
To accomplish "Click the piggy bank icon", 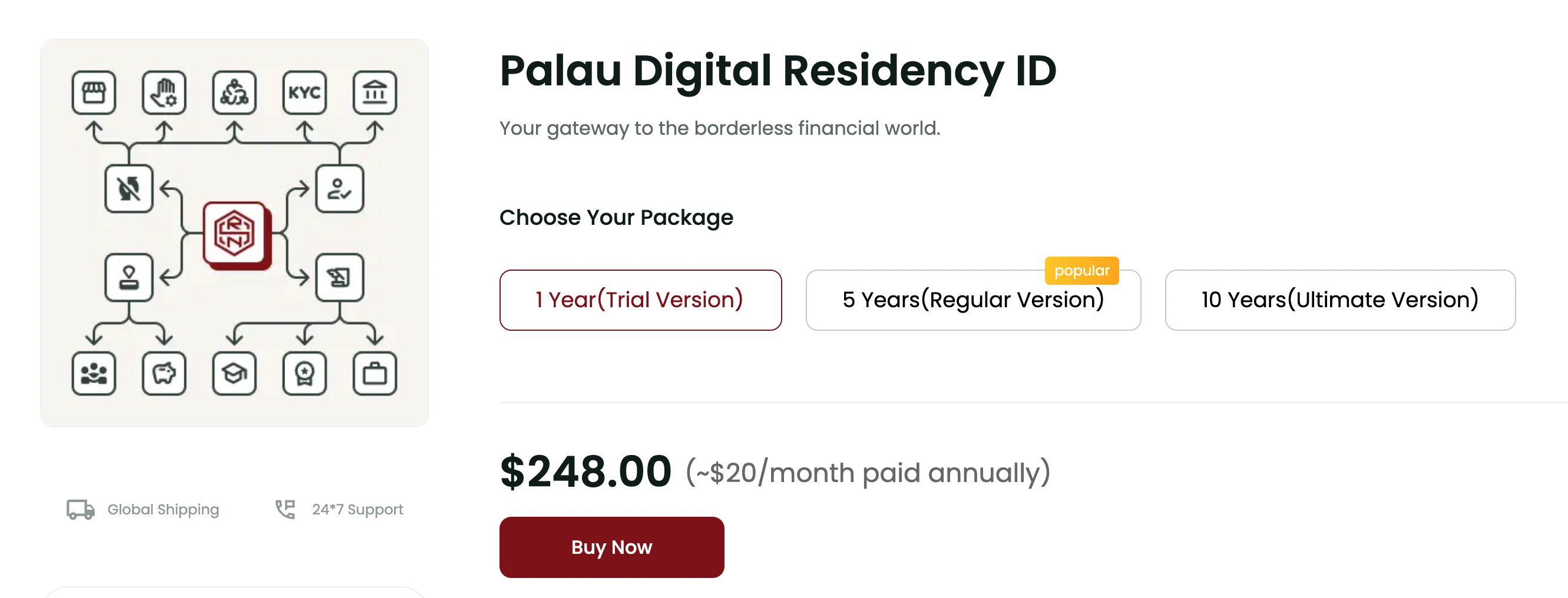I will [164, 373].
